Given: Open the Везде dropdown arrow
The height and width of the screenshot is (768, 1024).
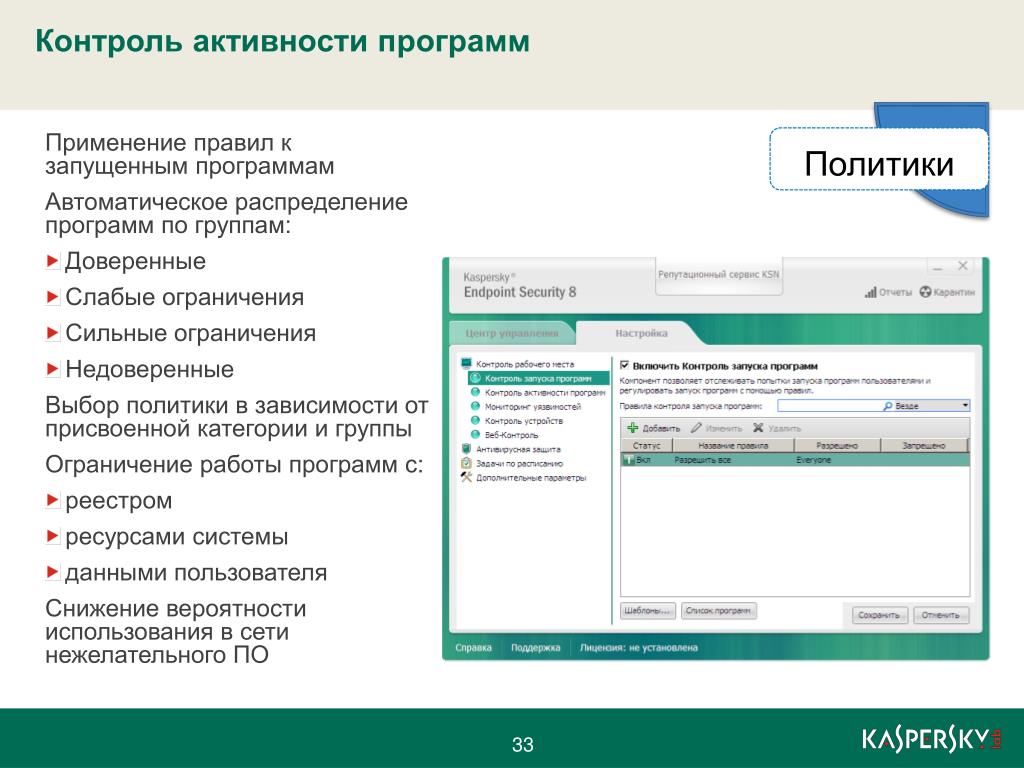Looking at the screenshot, I should tap(965, 406).
